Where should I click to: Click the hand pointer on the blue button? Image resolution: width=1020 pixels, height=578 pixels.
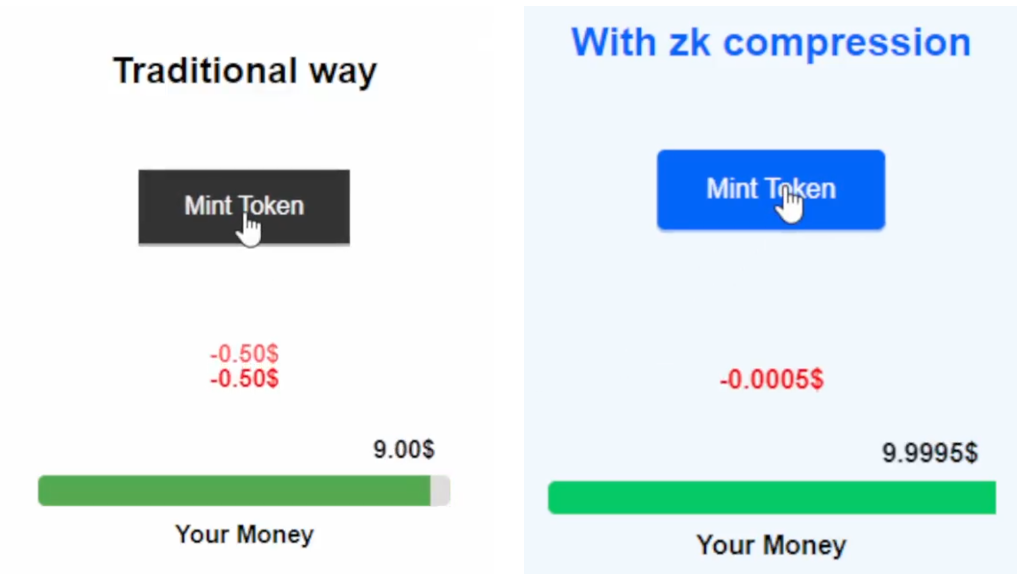pyautogui.click(x=791, y=207)
